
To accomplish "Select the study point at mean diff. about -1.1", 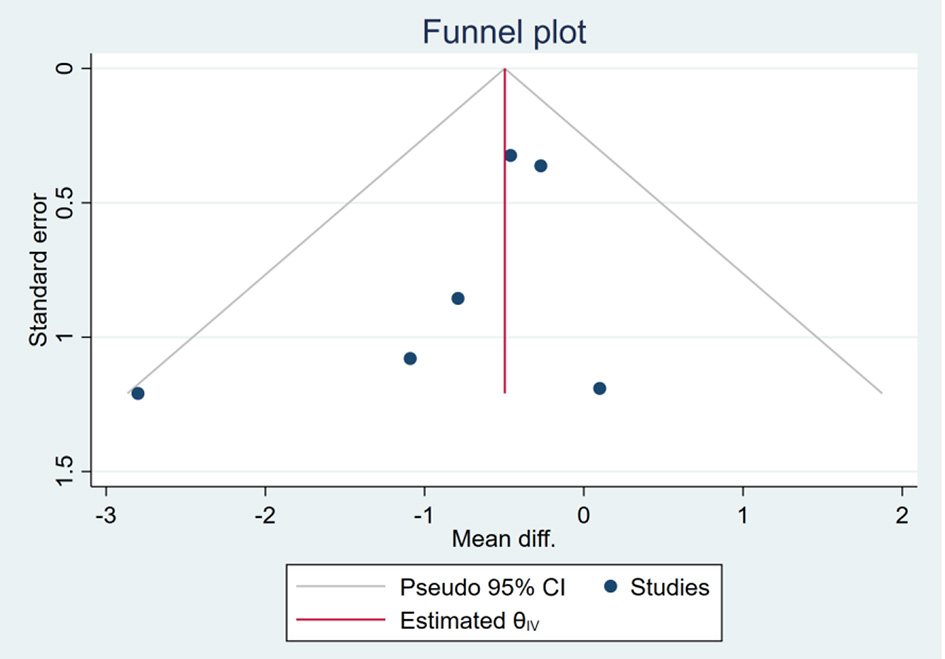I will (x=410, y=358).
